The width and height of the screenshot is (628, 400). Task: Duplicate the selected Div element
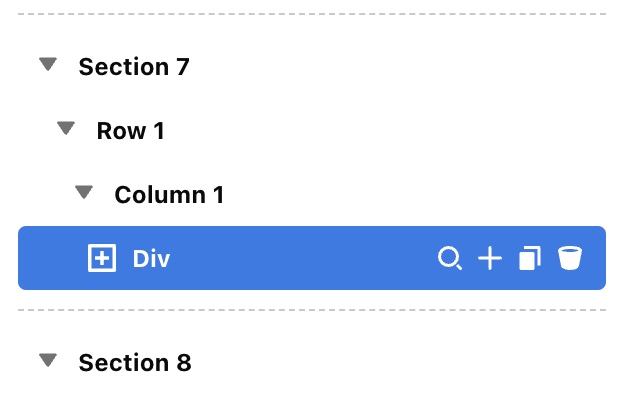click(529, 259)
